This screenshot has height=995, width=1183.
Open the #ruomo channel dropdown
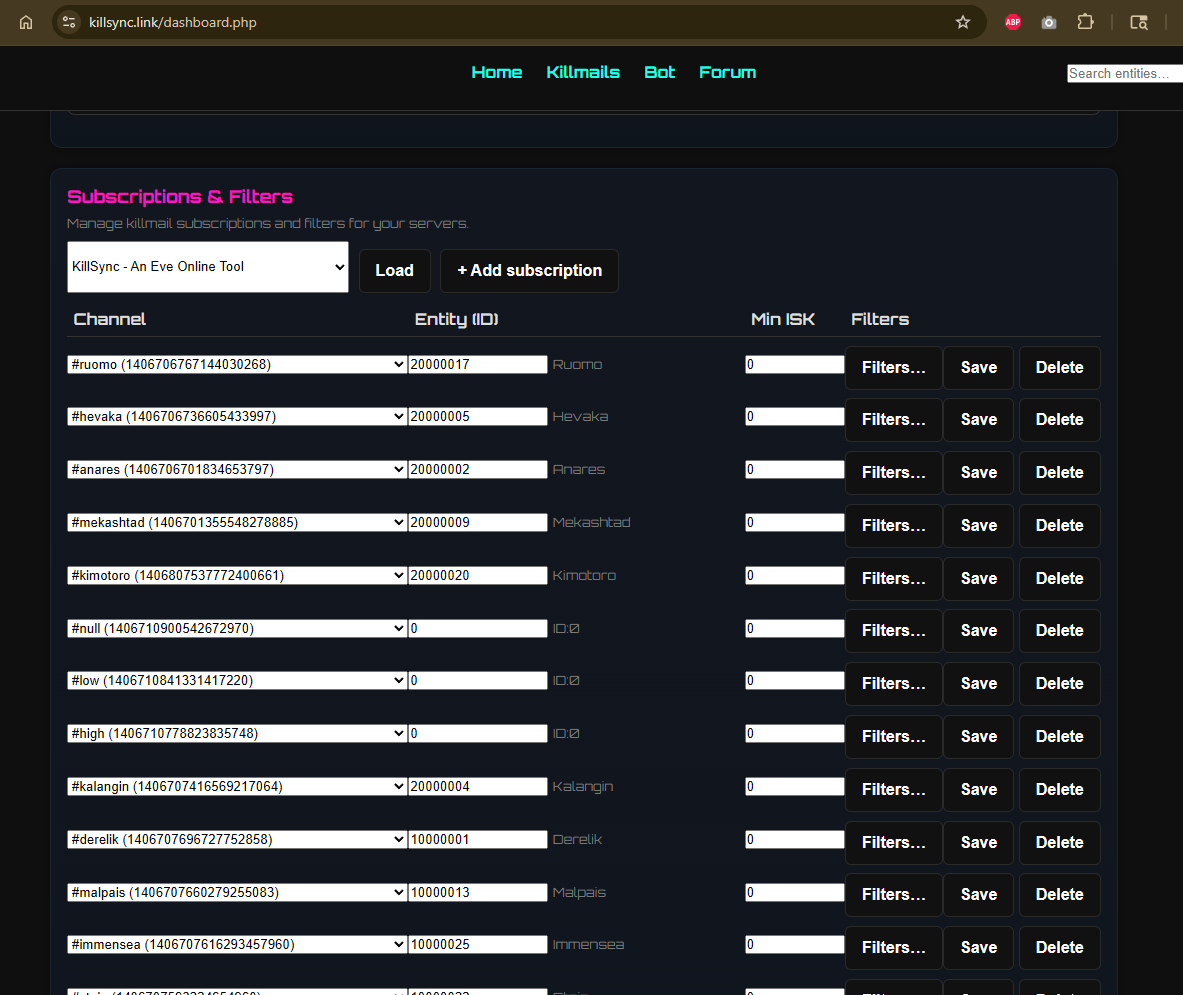point(237,365)
